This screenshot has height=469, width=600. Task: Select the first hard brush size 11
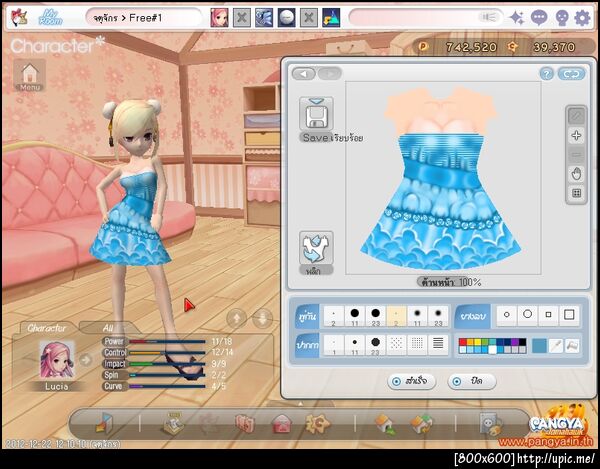[x=355, y=316]
